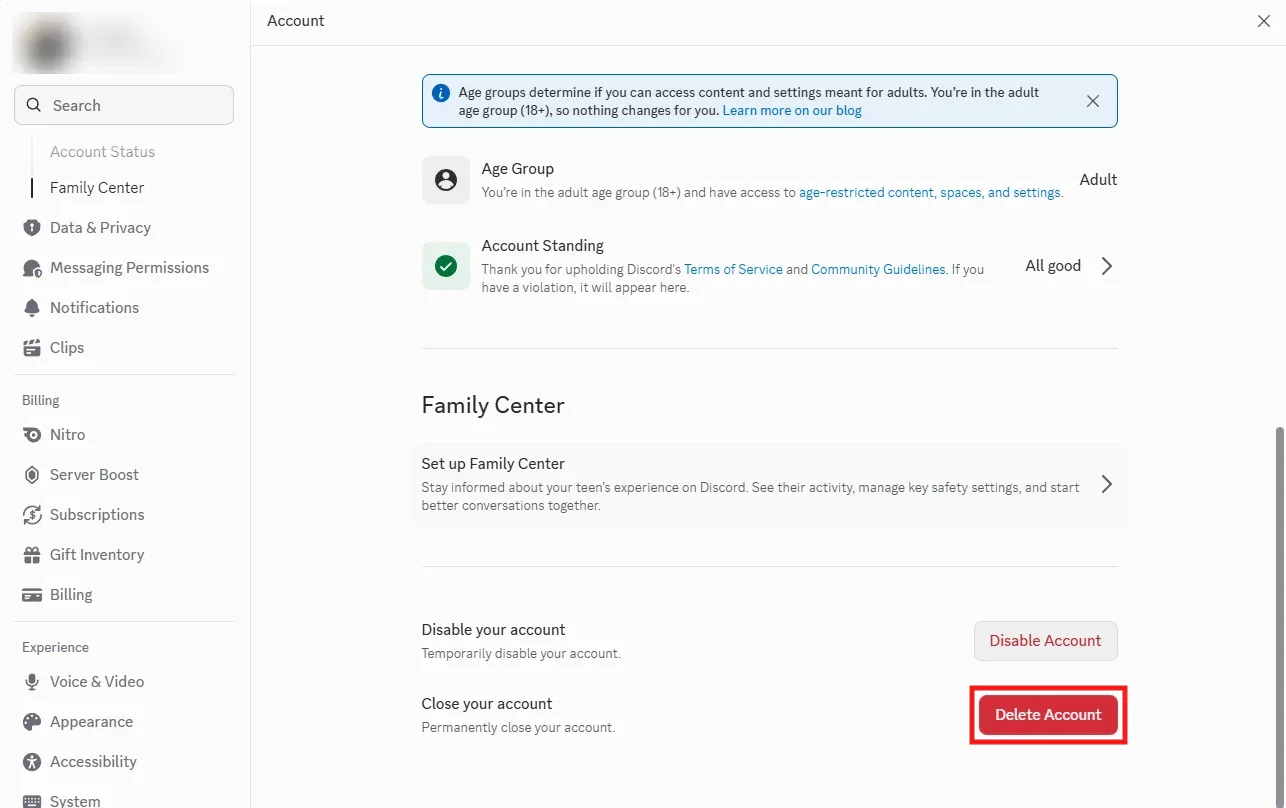Click into the Search settings field
Viewport: 1286px width, 808px height.
click(x=124, y=105)
